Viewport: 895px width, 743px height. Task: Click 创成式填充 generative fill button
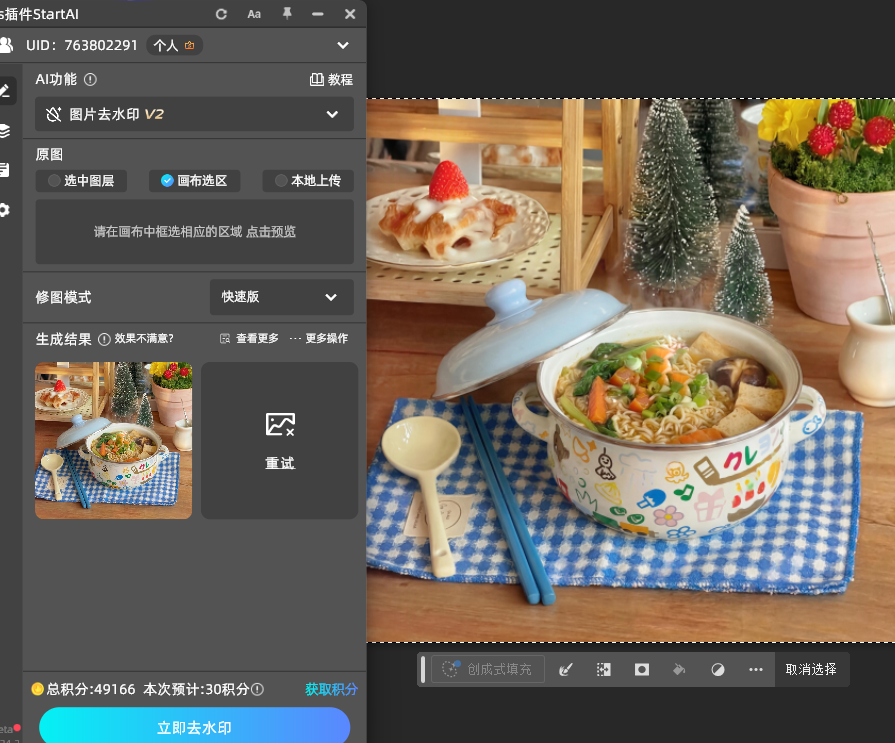click(487, 669)
